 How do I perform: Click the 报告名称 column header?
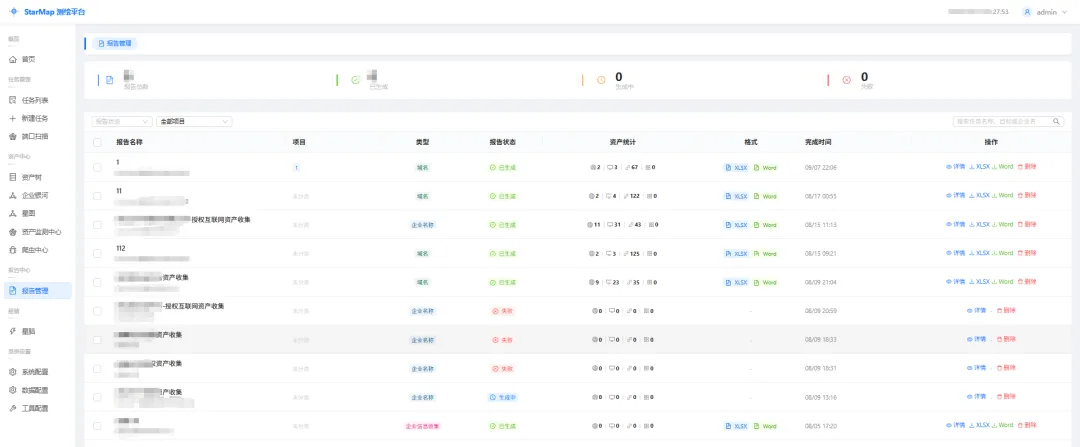129,143
